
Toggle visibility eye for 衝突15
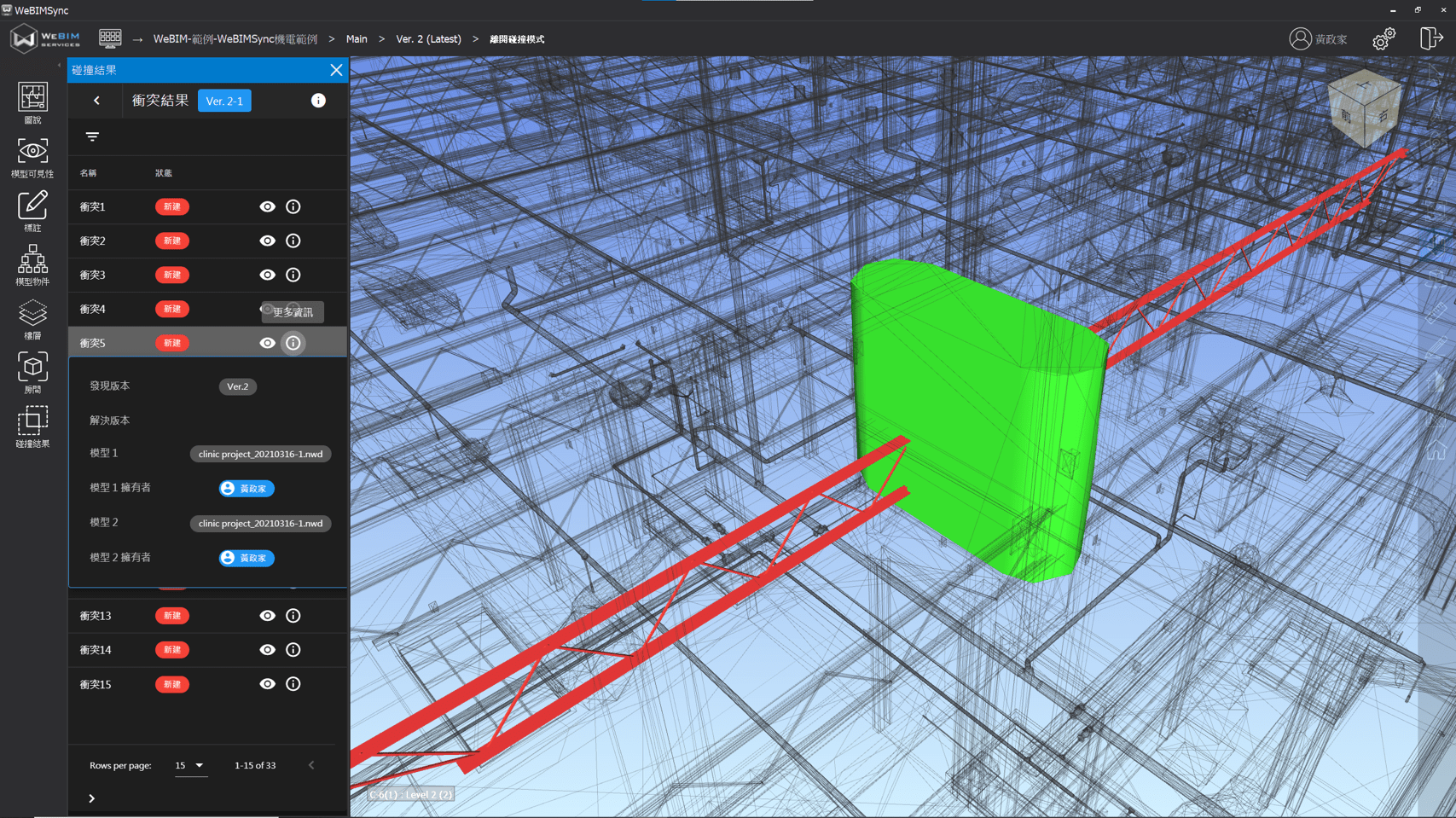click(x=267, y=684)
